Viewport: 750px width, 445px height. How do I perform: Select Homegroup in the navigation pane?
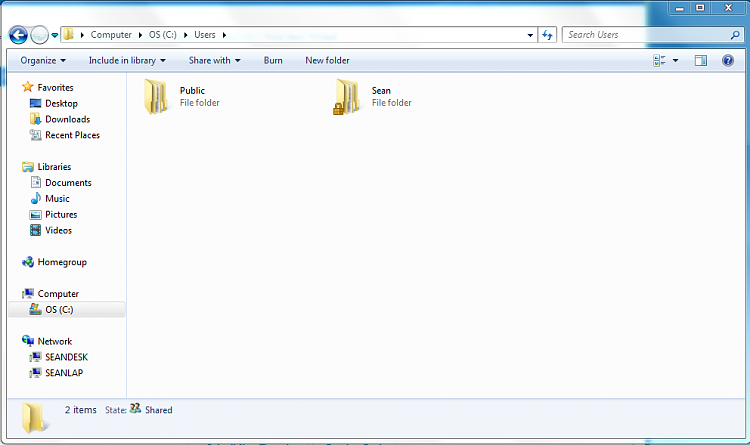click(x=62, y=262)
